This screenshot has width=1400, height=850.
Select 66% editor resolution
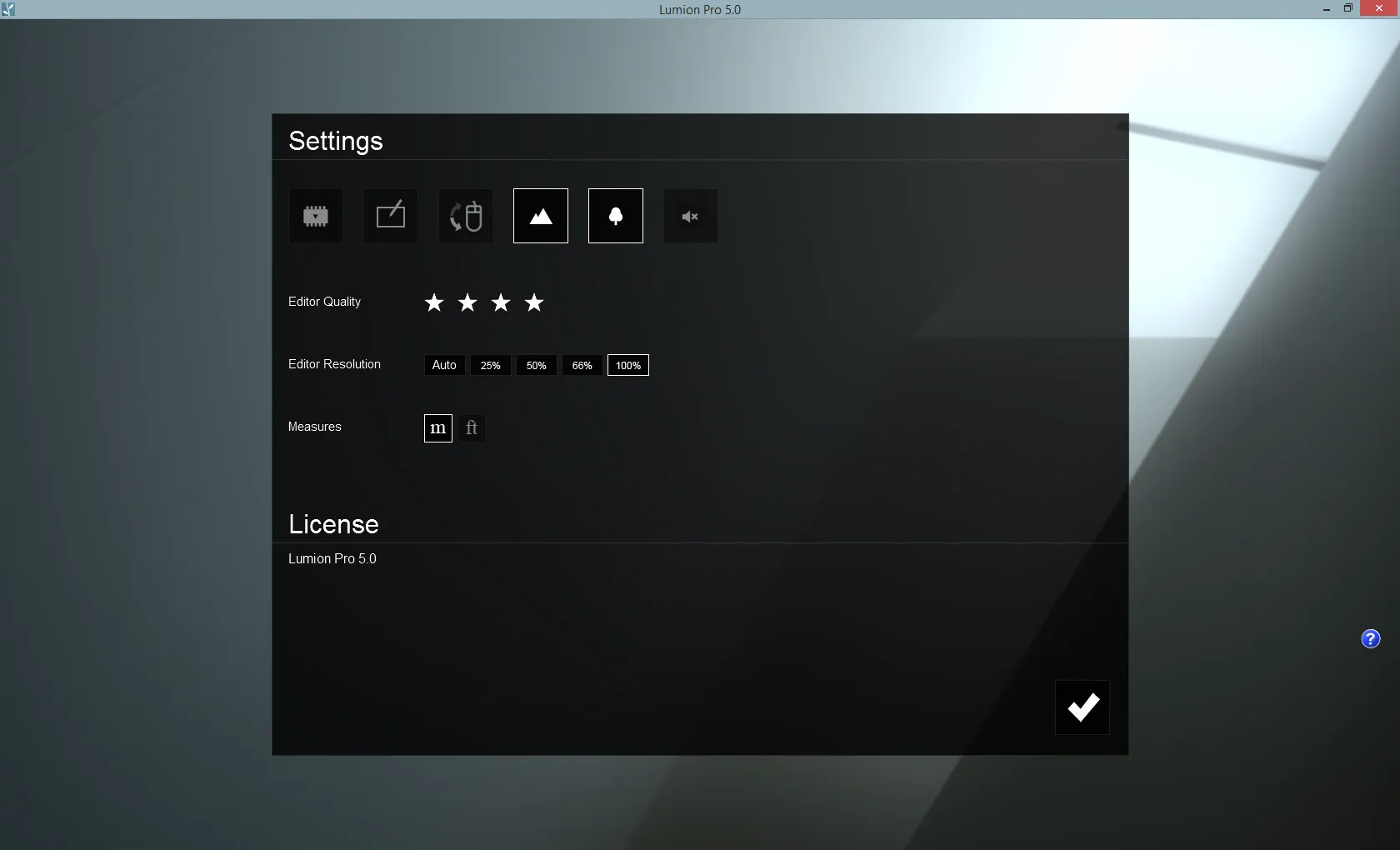tap(582, 365)
